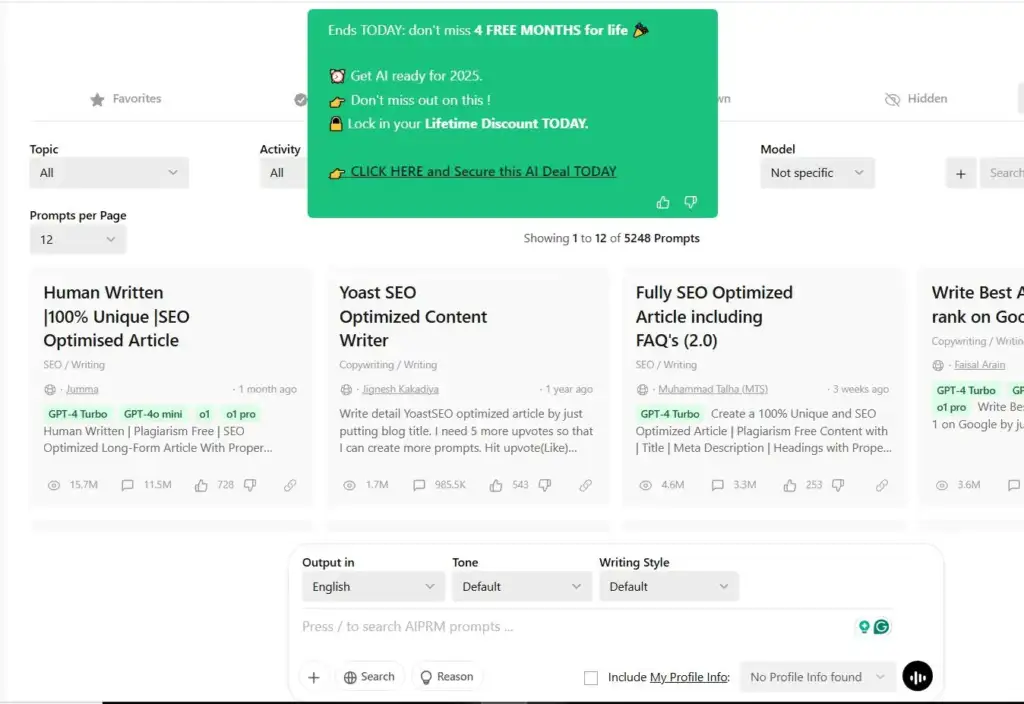
Task: Downvote the Fully SEO Optimized Article prompt
Action: (x=839, y=485)
